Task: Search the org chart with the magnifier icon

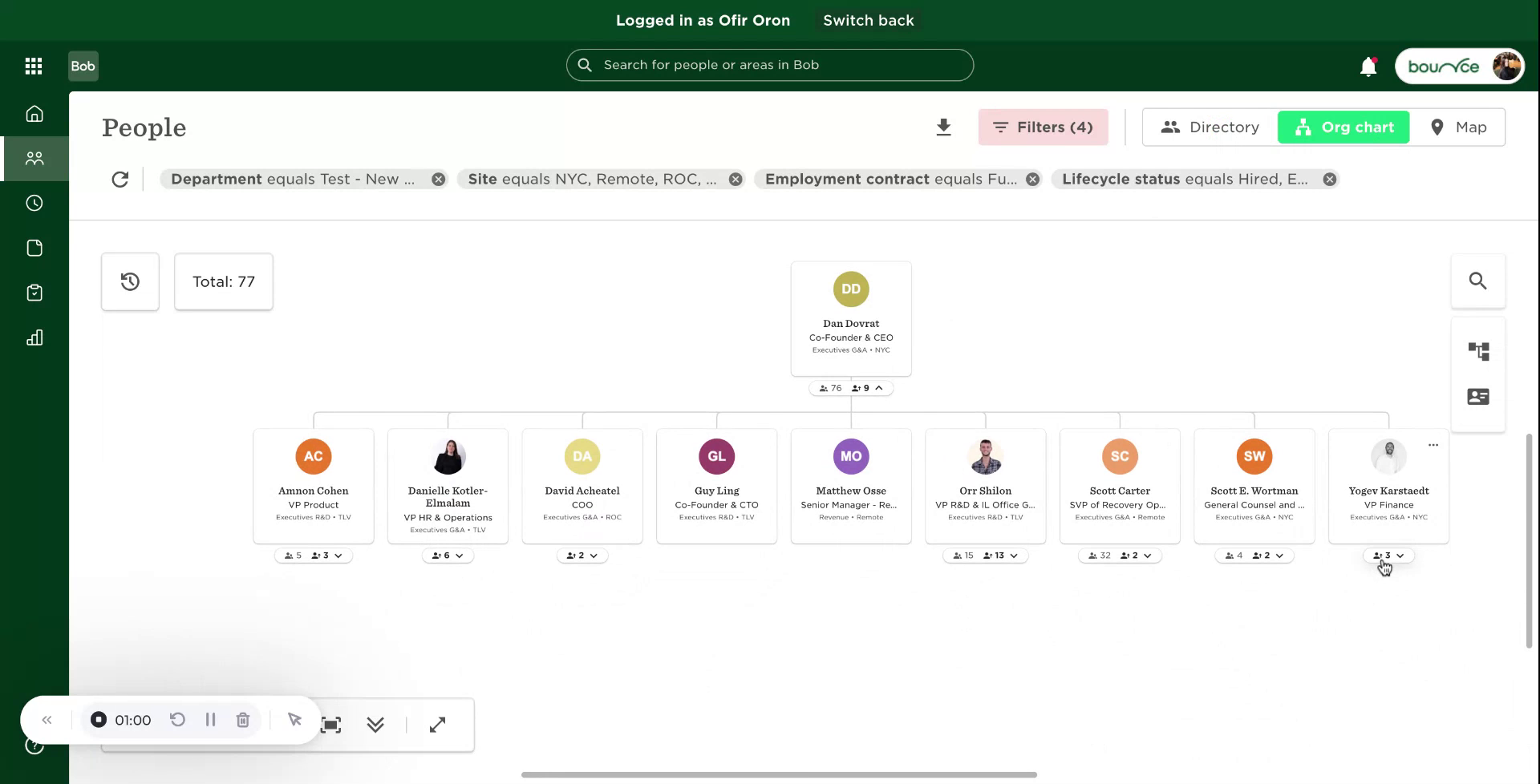Action: 1478,281
